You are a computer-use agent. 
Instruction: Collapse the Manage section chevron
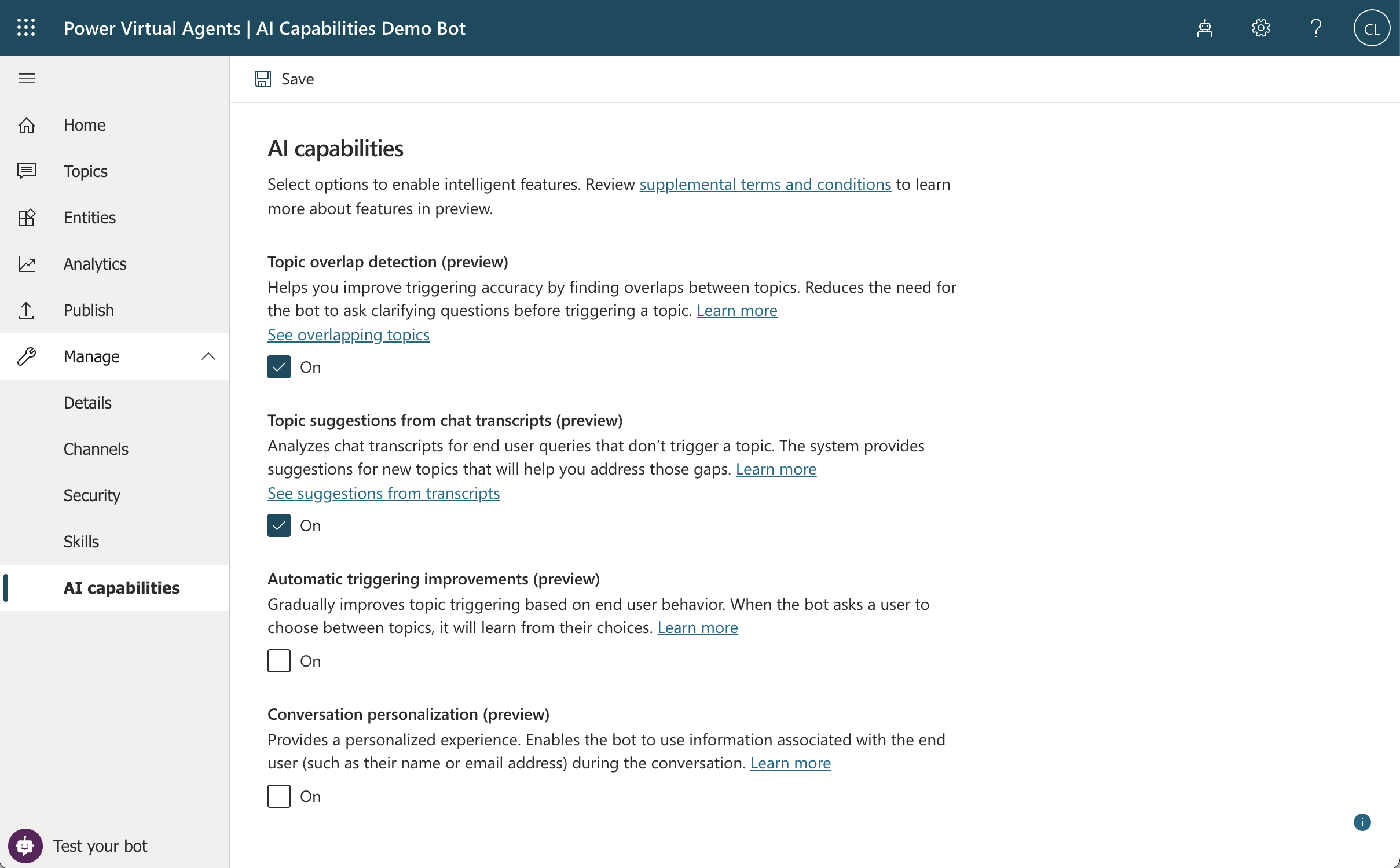coord(208,356)
